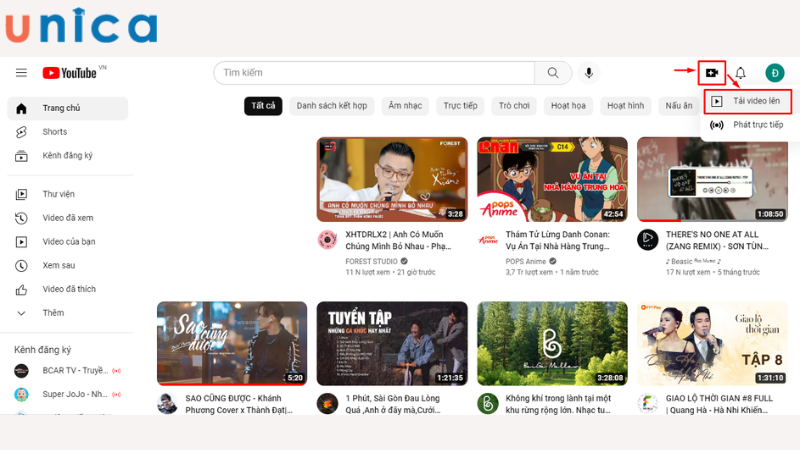Open the notifications bell
The height and width of the screenshot is (450, 800).
coord(740,73)
